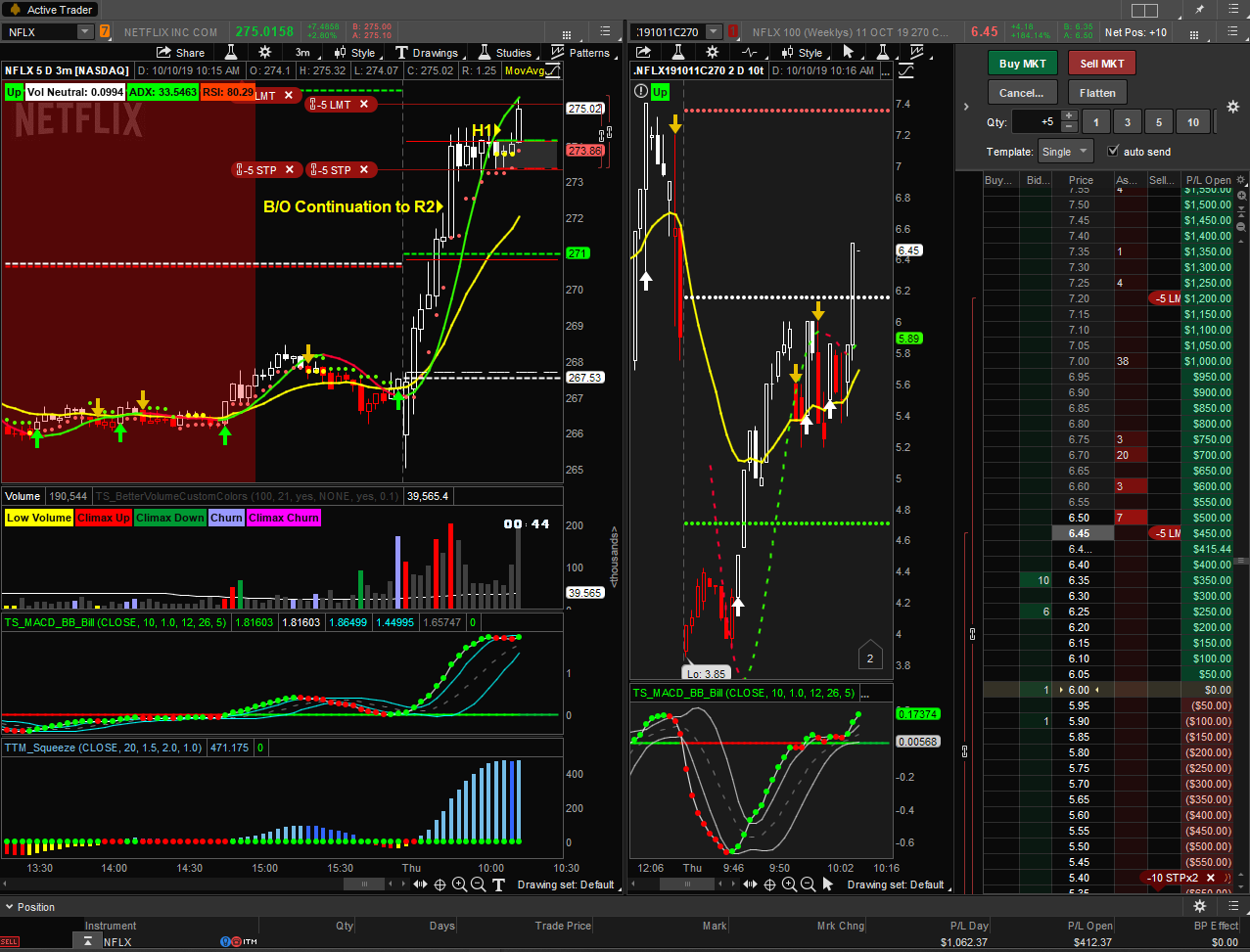This screenshot has height=952, width=1250.
Task: Pin the window with the pushpin icon
Action: pyautogui.click(x=1199, y=10)
